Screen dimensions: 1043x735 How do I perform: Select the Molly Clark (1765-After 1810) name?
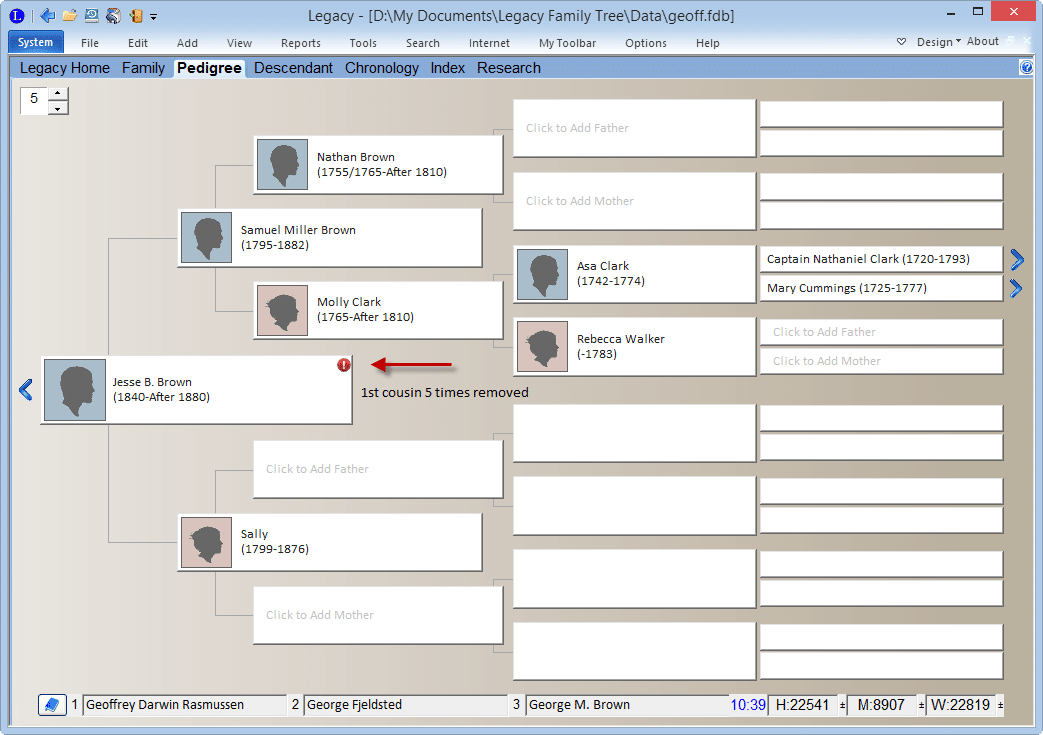click(365, 309)
